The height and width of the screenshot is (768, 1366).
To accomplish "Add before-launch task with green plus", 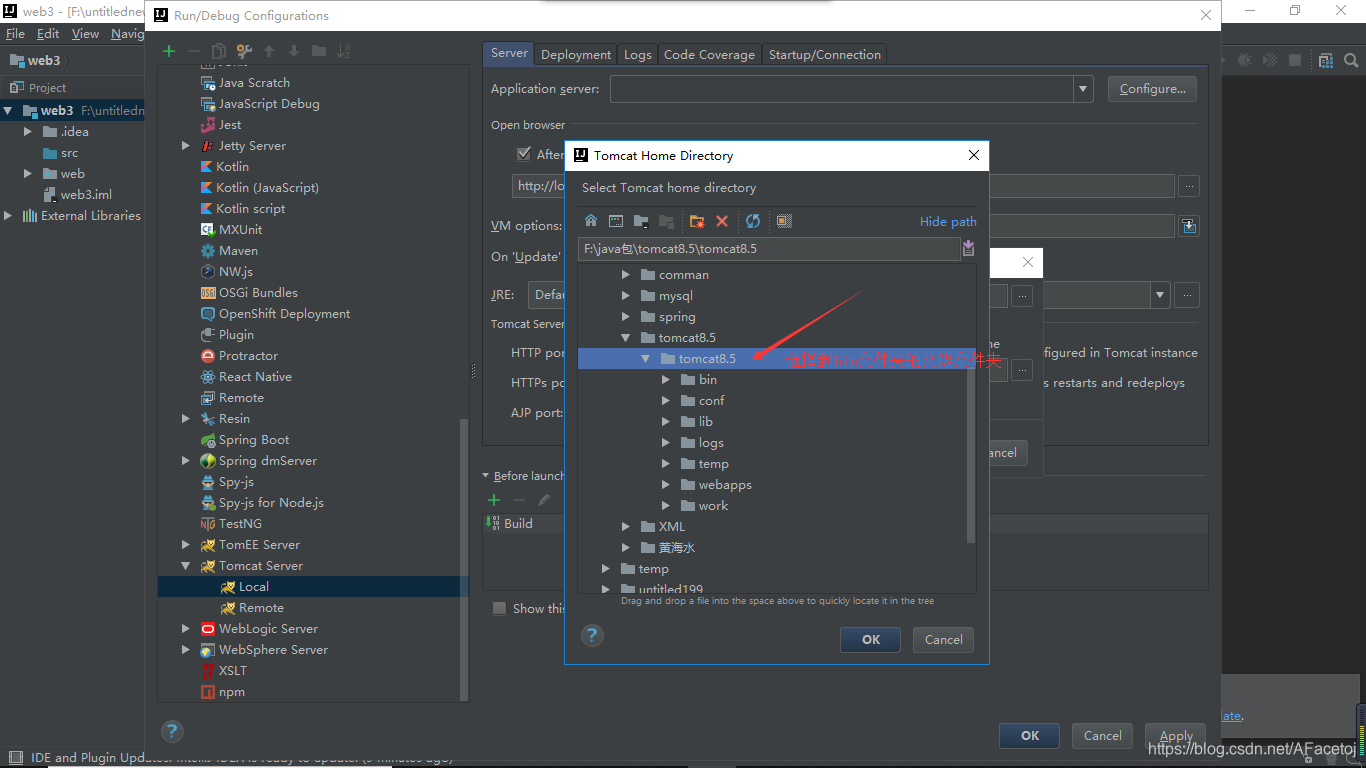I will [493, 500].
